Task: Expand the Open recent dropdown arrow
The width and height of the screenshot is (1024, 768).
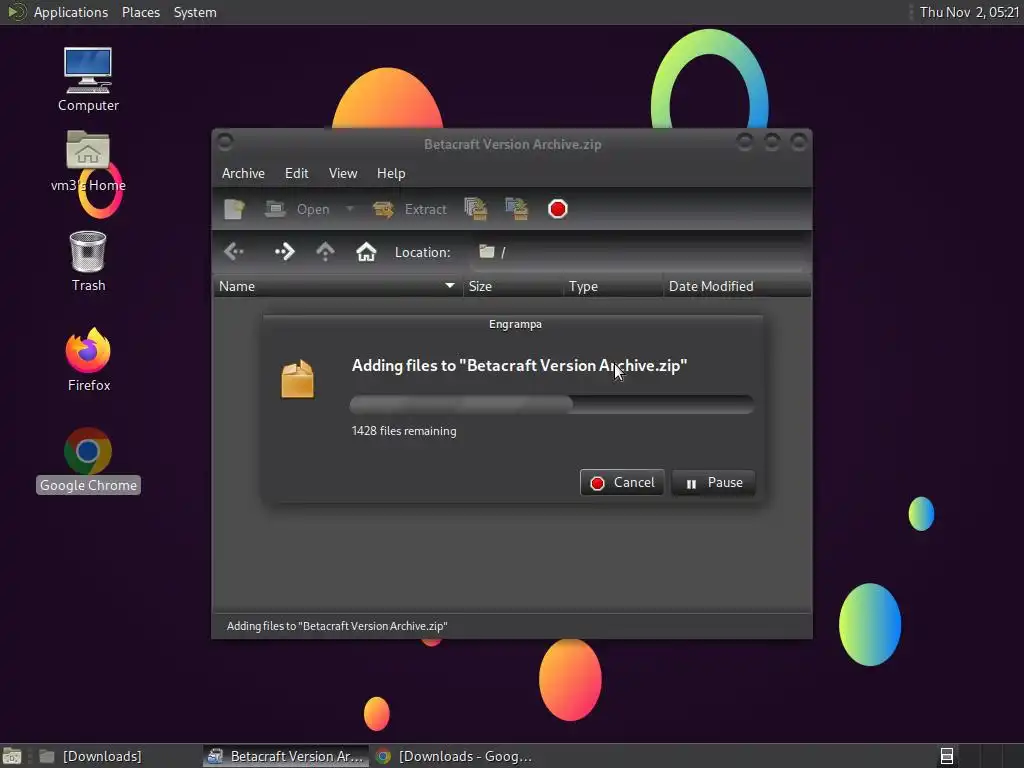Action: 350,209
